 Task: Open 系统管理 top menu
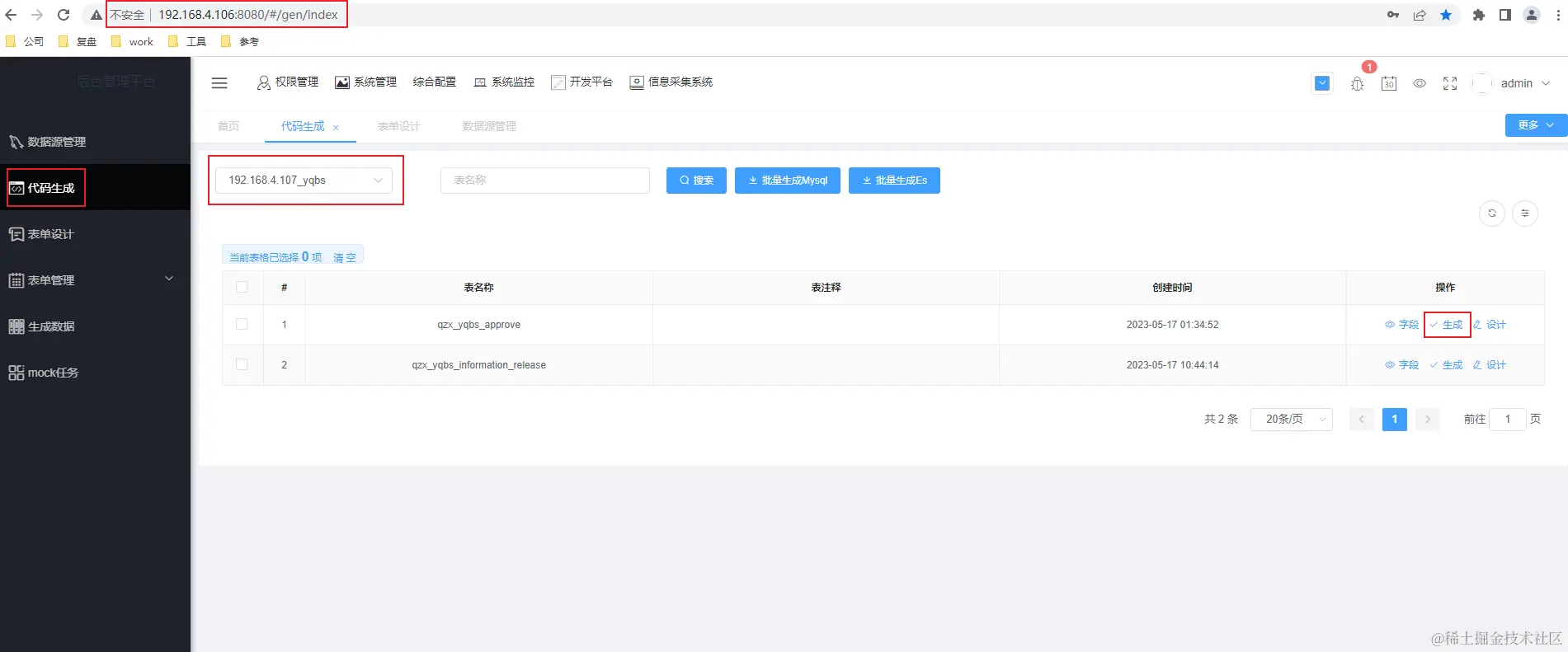pos(365,82)
